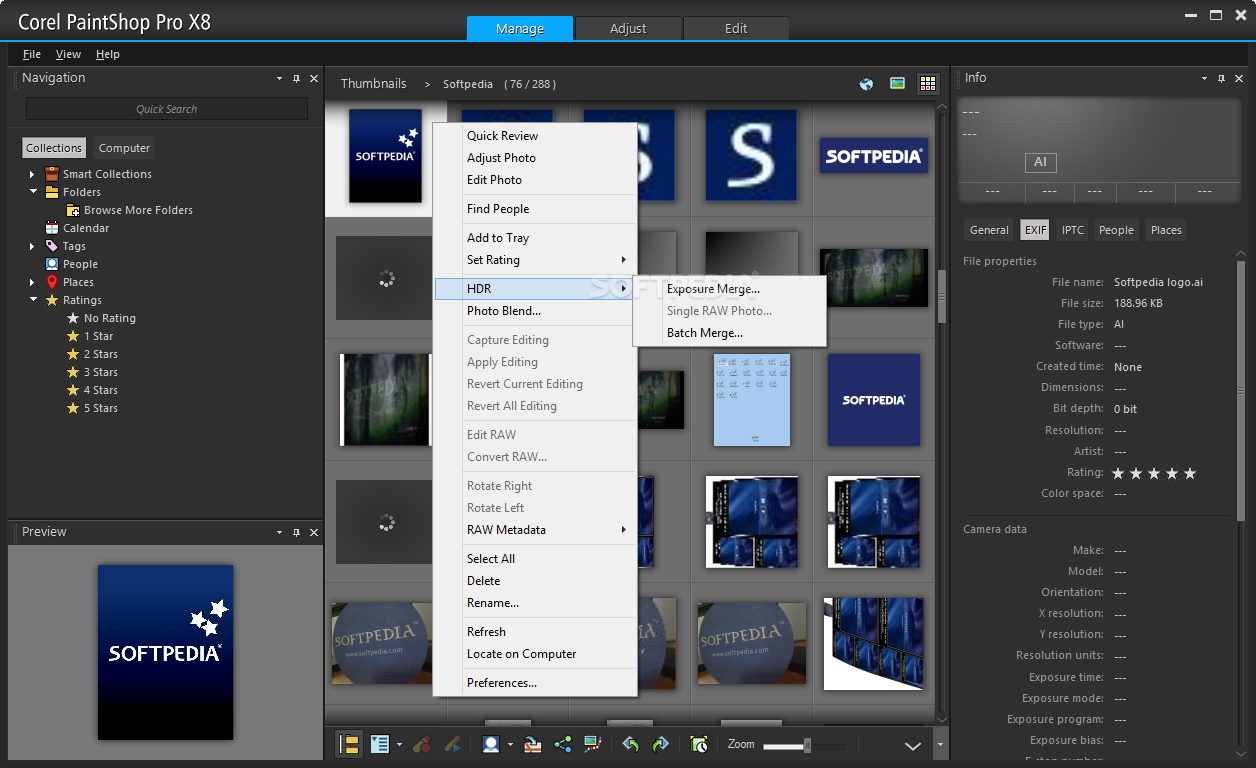Collapse the Folders tree node
1256x768 pixels.
click(33, 192)
